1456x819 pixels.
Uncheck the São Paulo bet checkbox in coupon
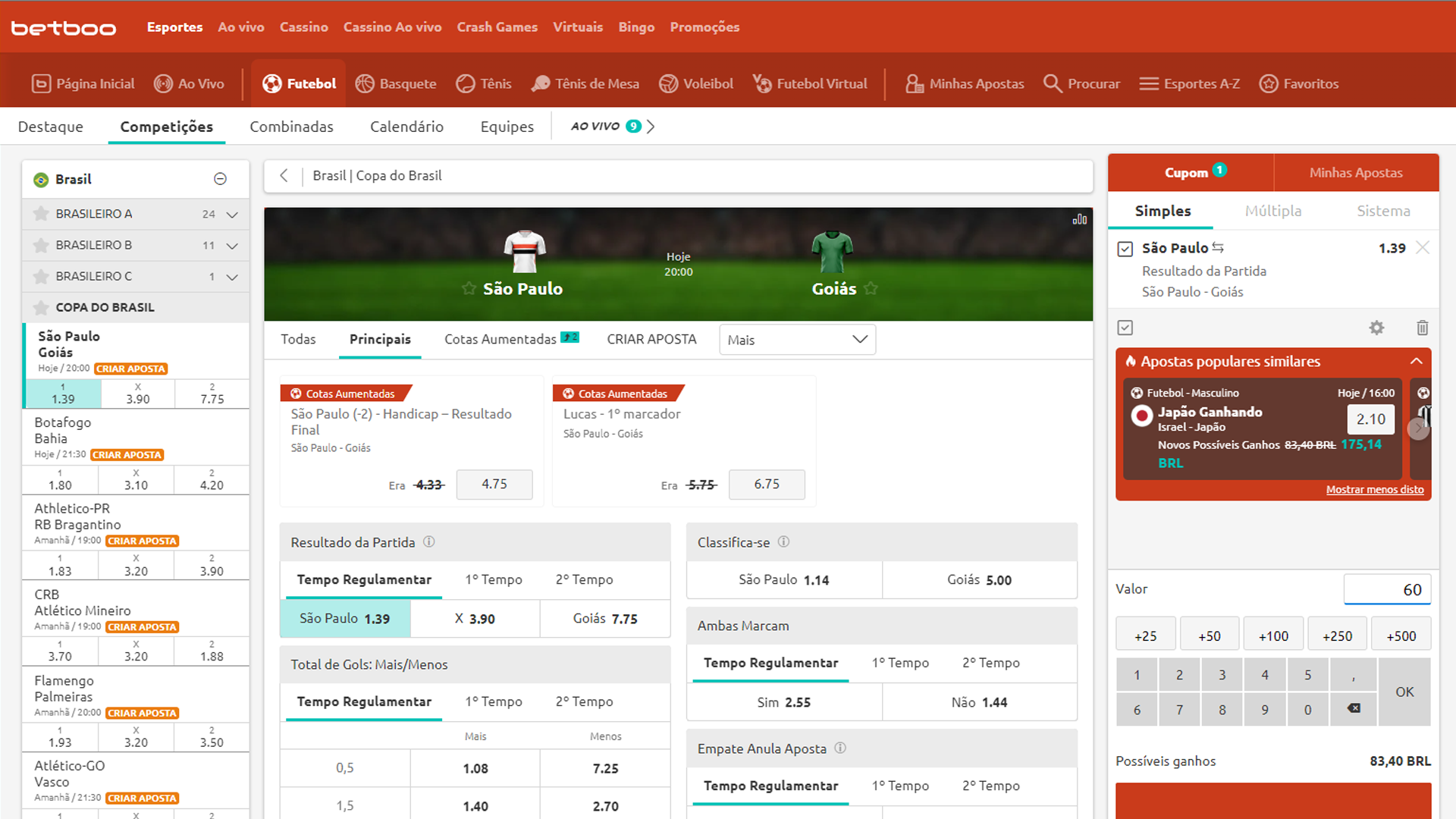pyautogui.click(x=1125, y=249)
